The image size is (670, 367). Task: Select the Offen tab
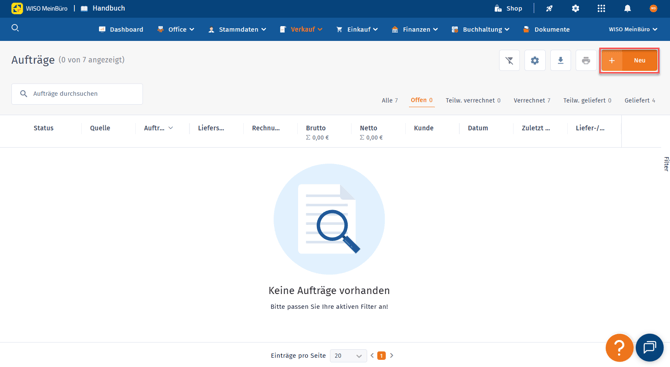422,100
